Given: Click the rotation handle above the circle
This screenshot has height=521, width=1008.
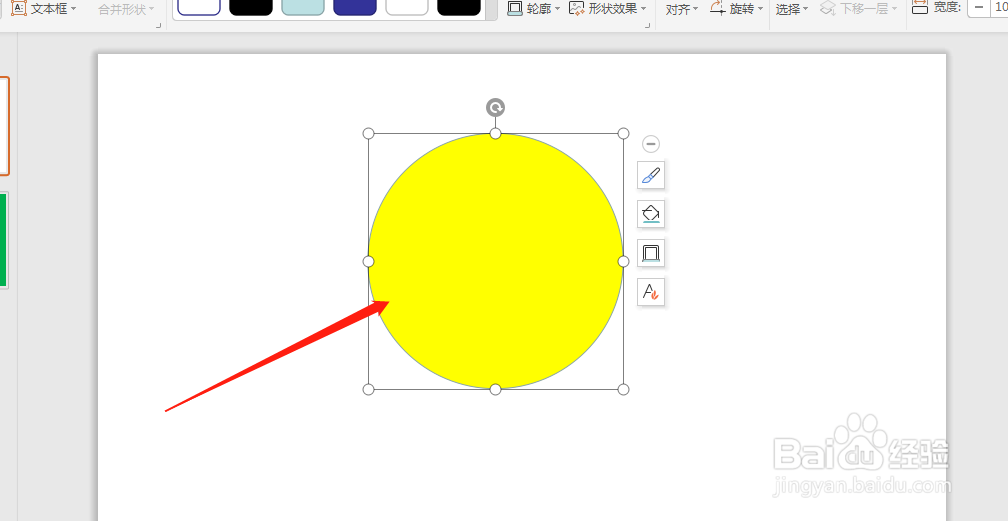Looking at the screenshot, I should [x=495, y=107].
